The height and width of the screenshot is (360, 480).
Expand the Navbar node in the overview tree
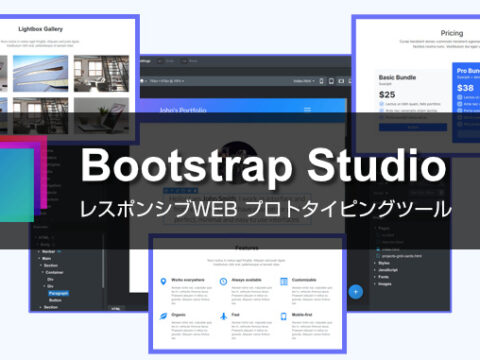[x=39, y=252]
